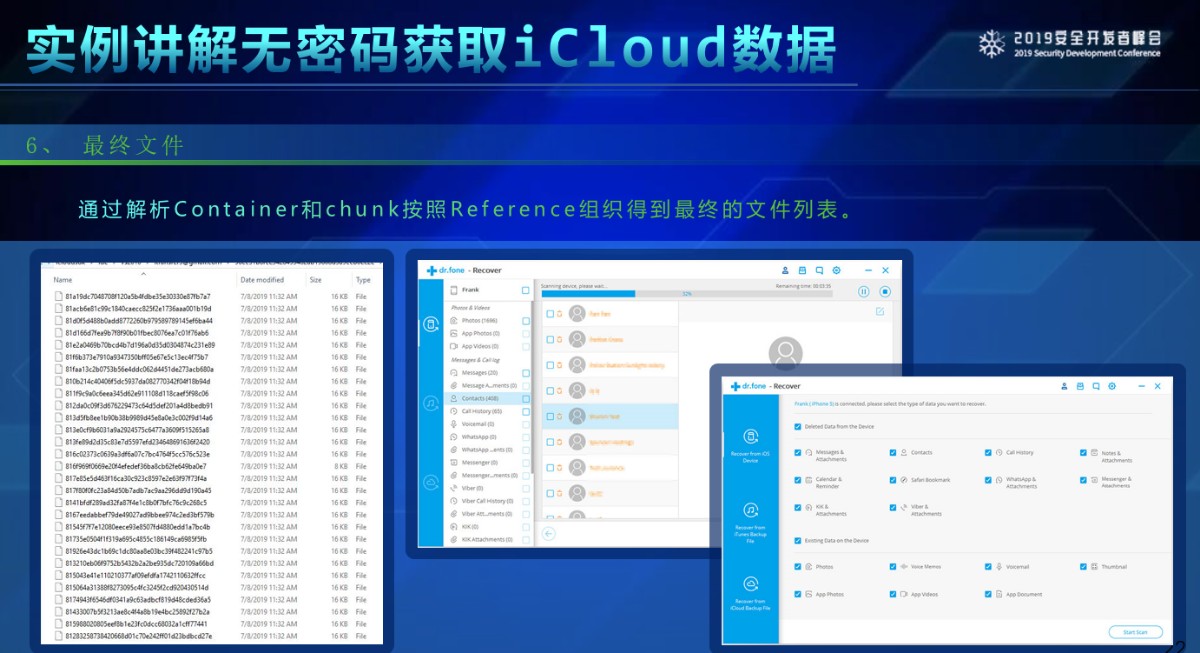This screenshot has width=1200, height=653.
Task: Check the Voicemail (0) checkbox in scan list
Action: click(x=526, y=424)
